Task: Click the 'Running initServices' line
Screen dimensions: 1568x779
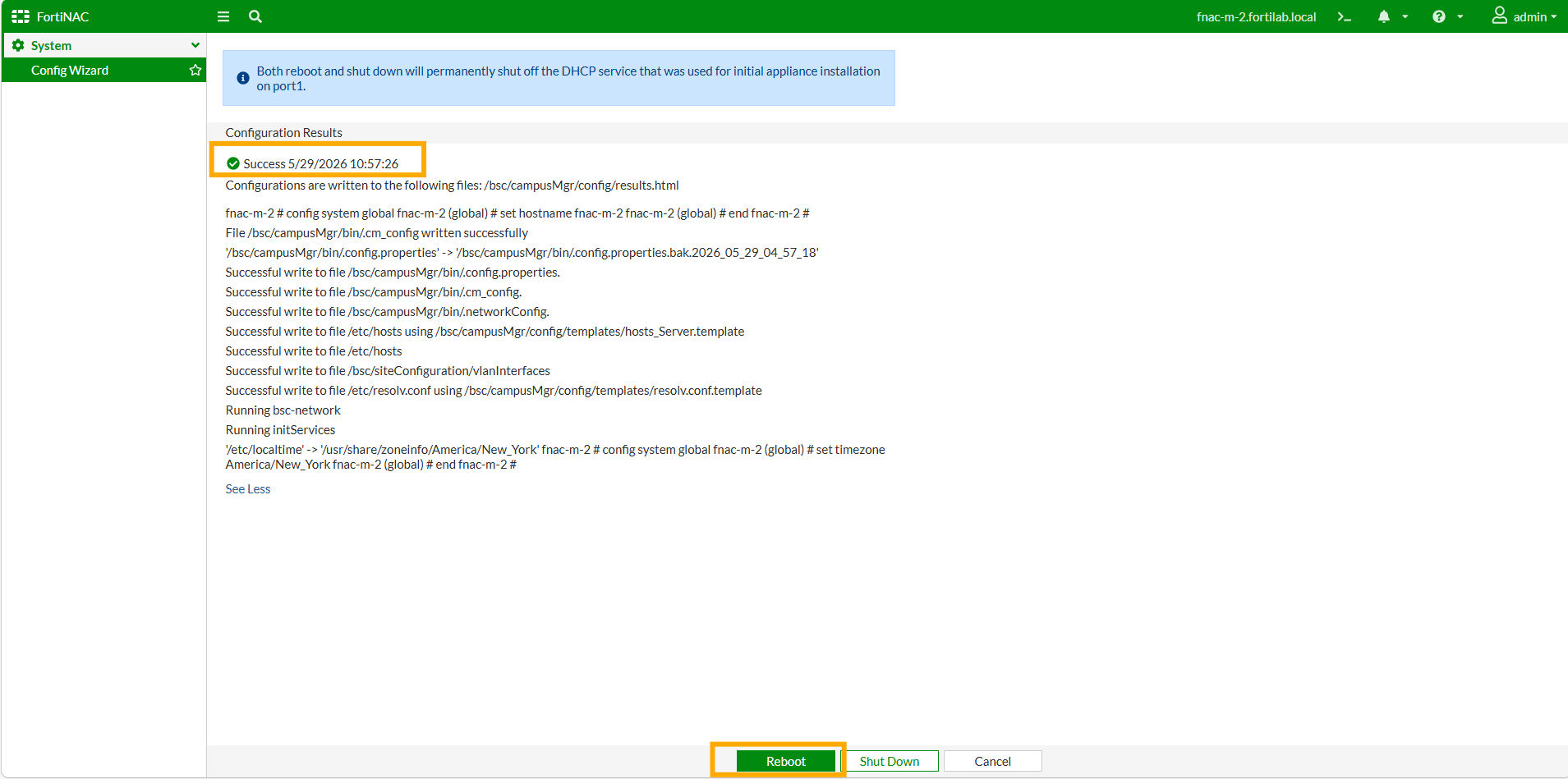Action: click(x=281, y=430)
